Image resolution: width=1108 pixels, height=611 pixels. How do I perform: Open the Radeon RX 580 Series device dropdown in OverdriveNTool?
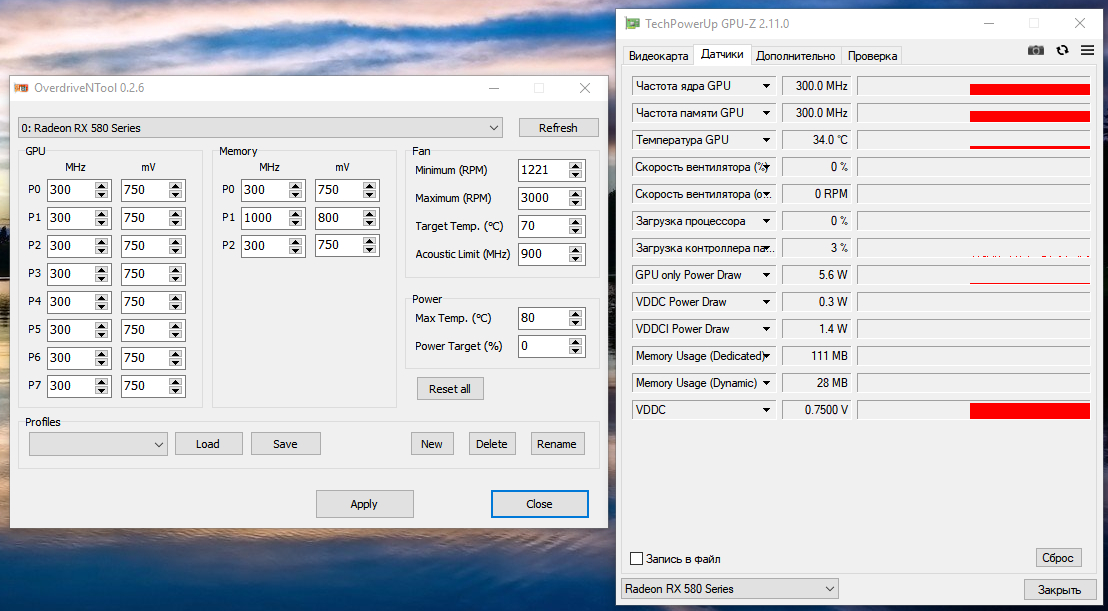tap(261, 128)
